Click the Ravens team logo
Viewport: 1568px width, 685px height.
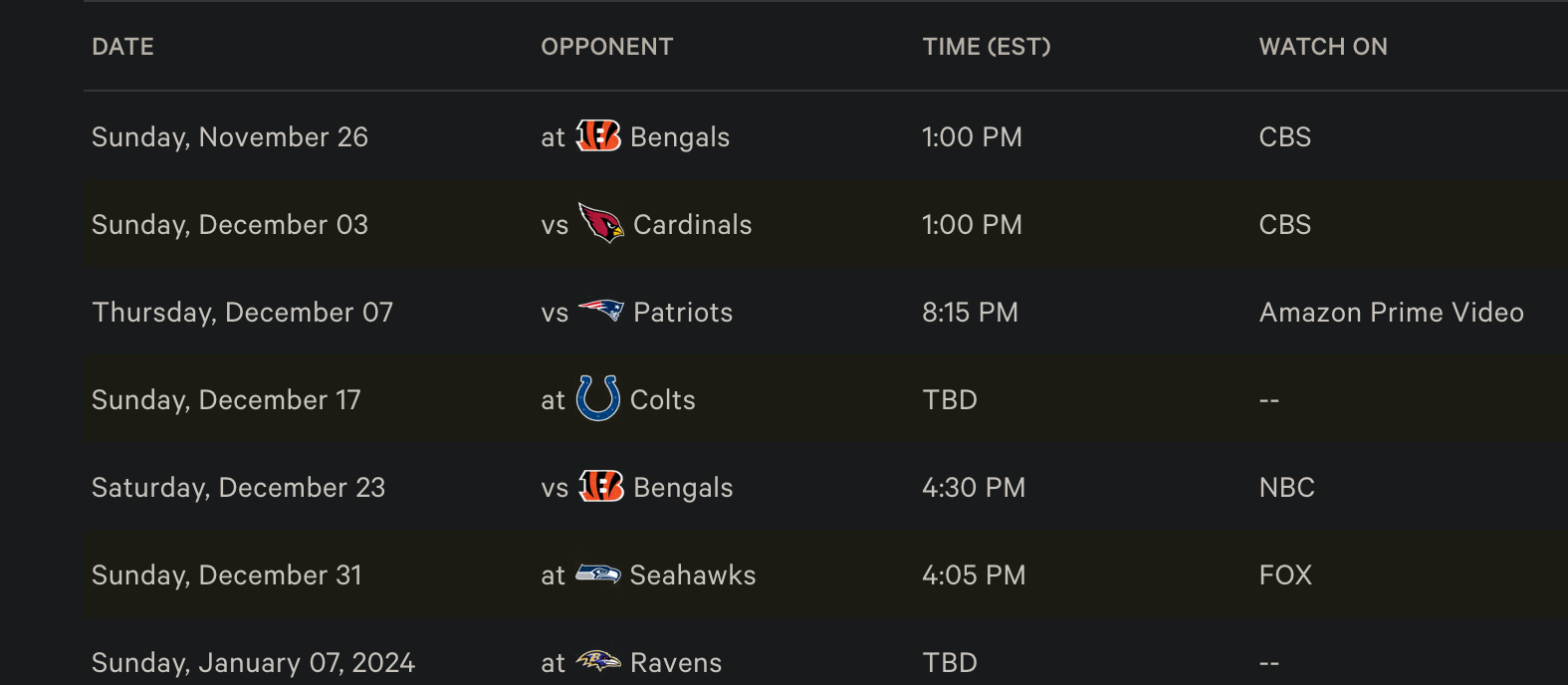point(598,661)
